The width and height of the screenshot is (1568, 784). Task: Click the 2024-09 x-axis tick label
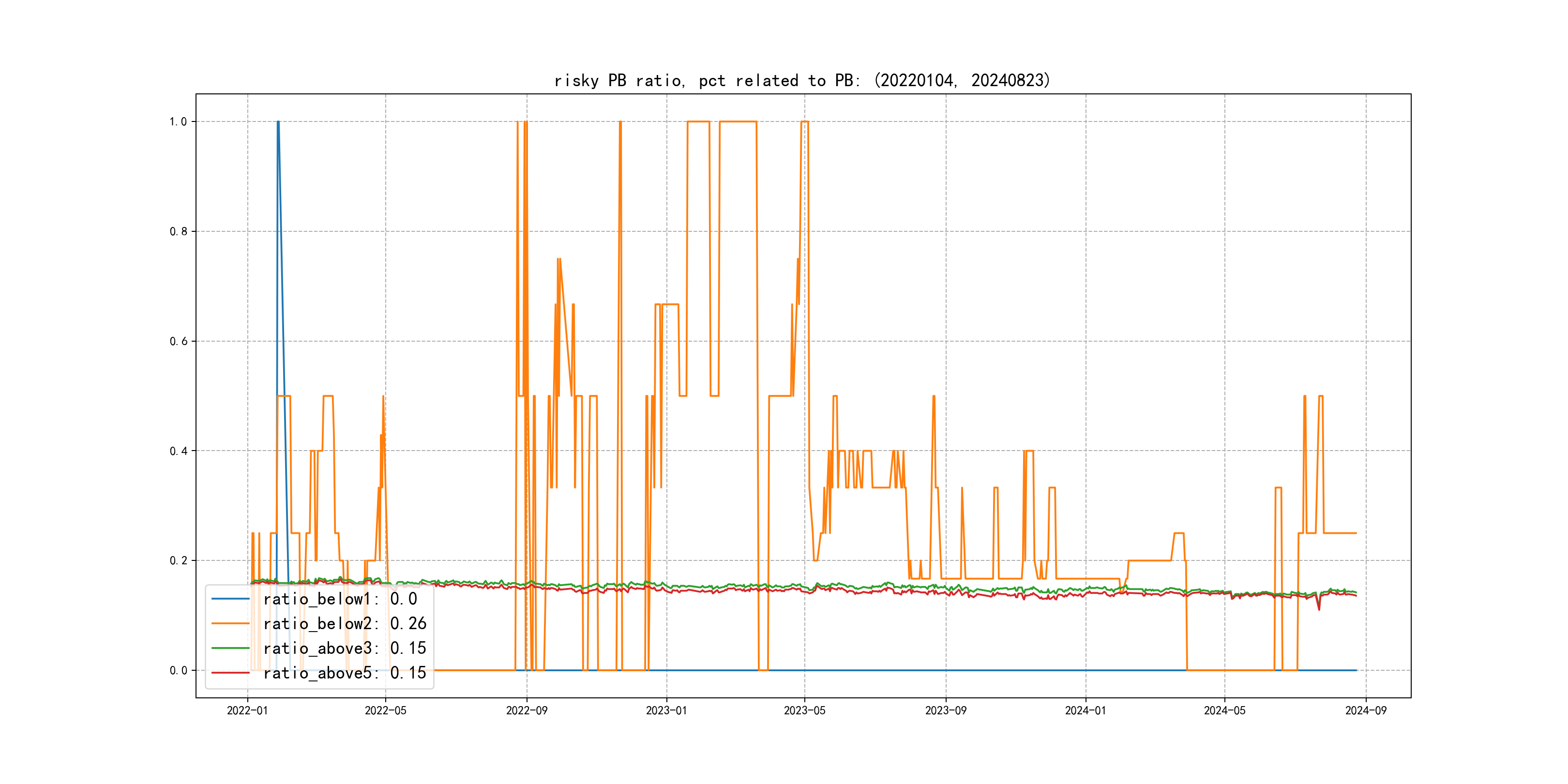1365,710
